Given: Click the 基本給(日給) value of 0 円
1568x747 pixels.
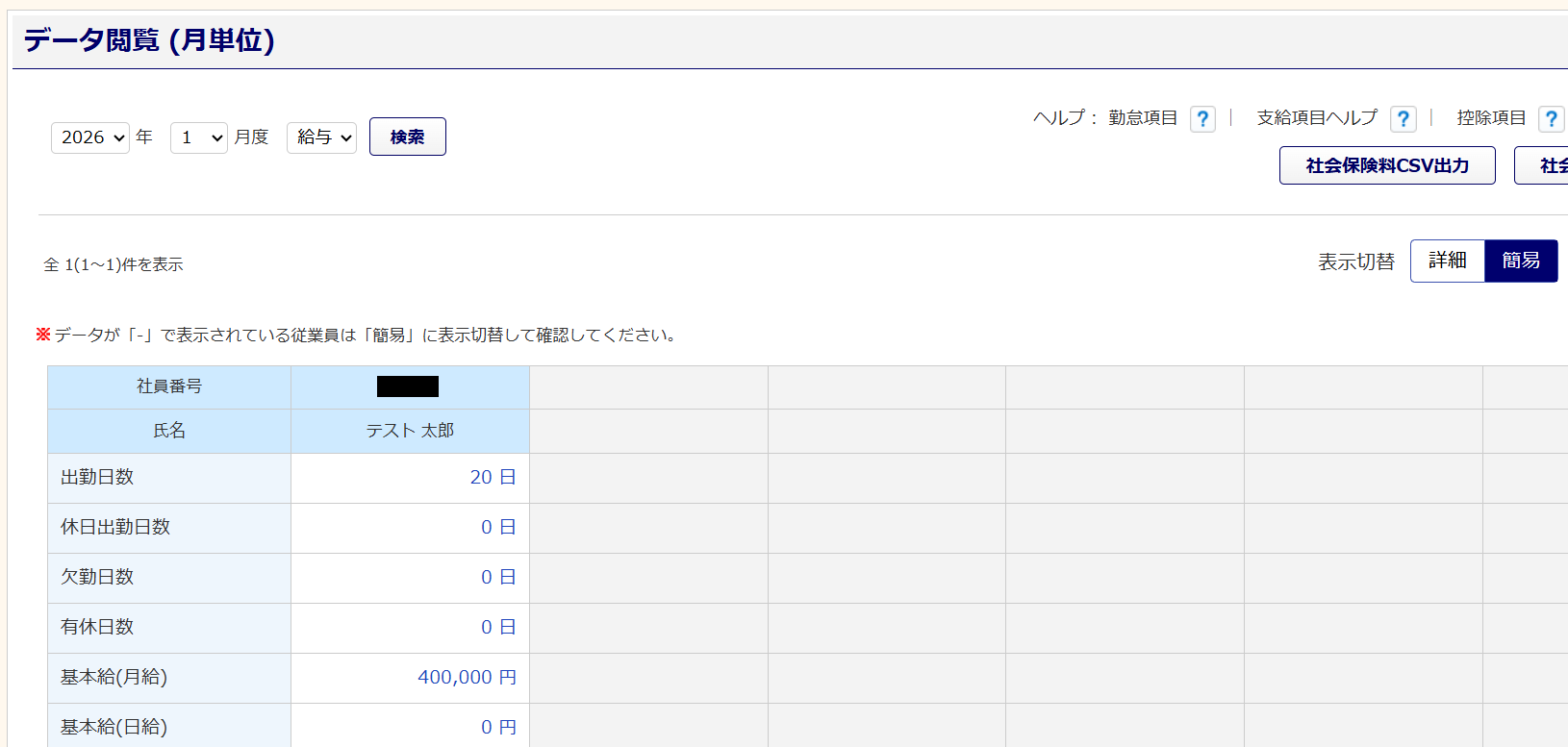Looking at the screenshot, I should coord(498,728).
